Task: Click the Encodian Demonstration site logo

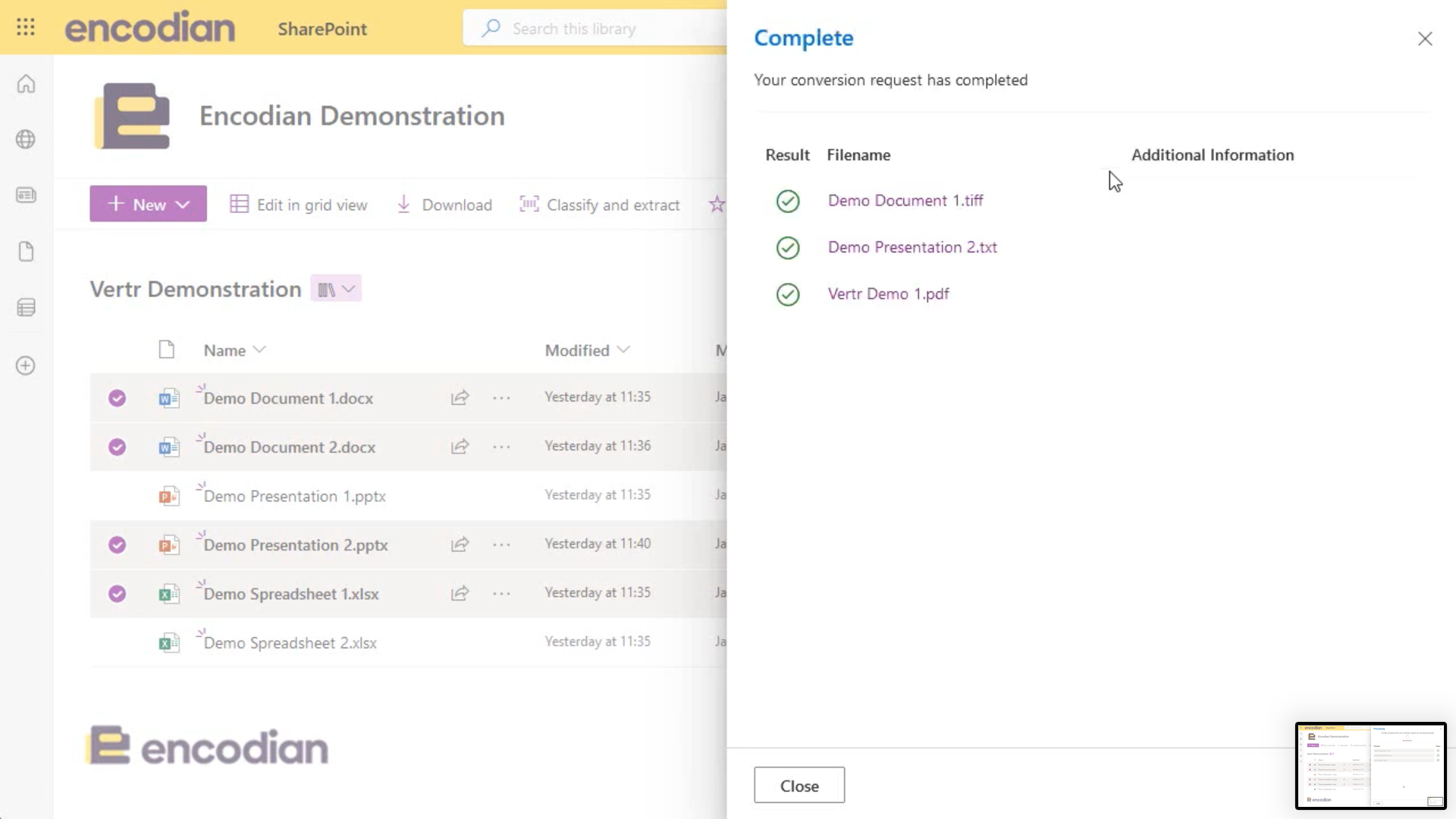Action: [x=133, y=116]
